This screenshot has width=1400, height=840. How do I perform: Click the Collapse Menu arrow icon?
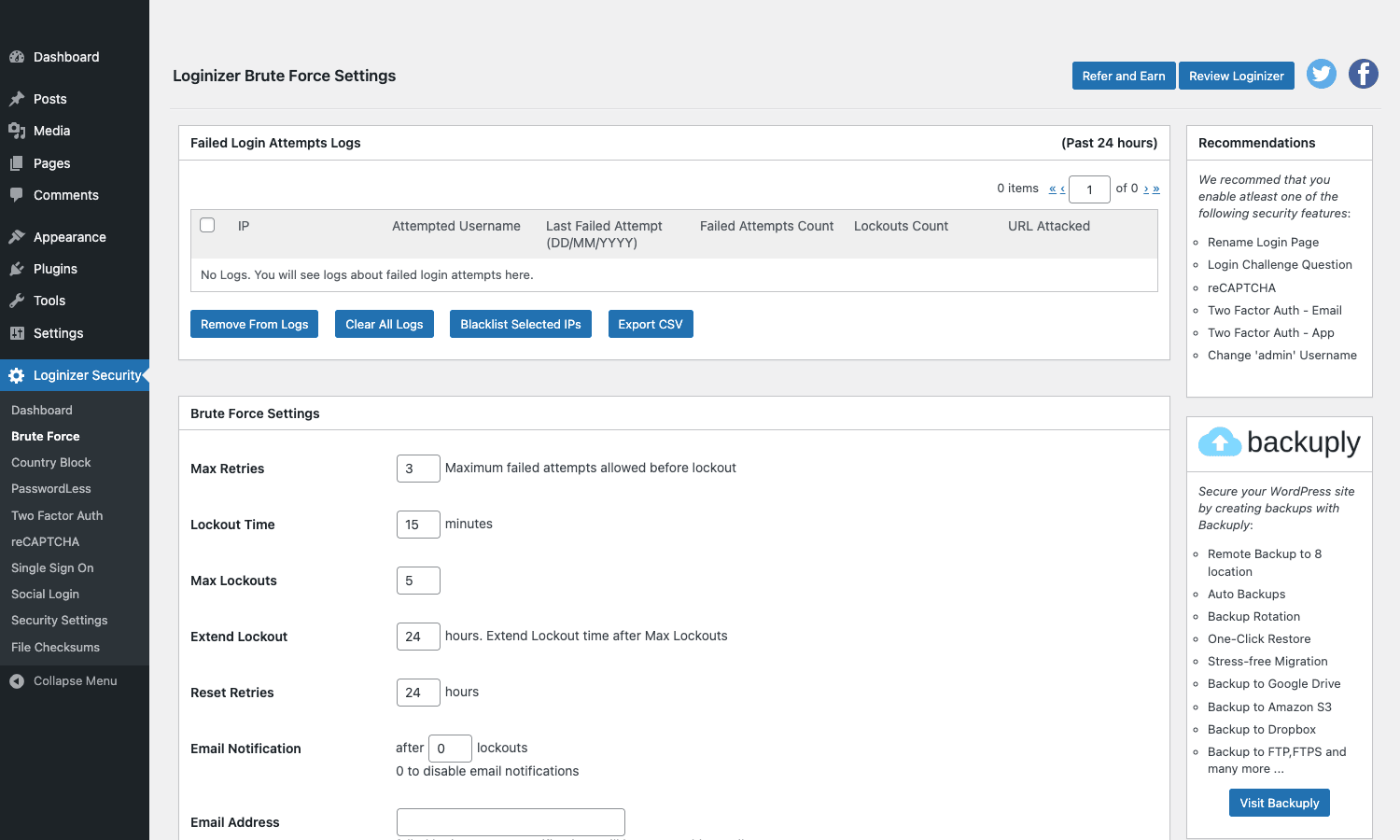(17, 681)
